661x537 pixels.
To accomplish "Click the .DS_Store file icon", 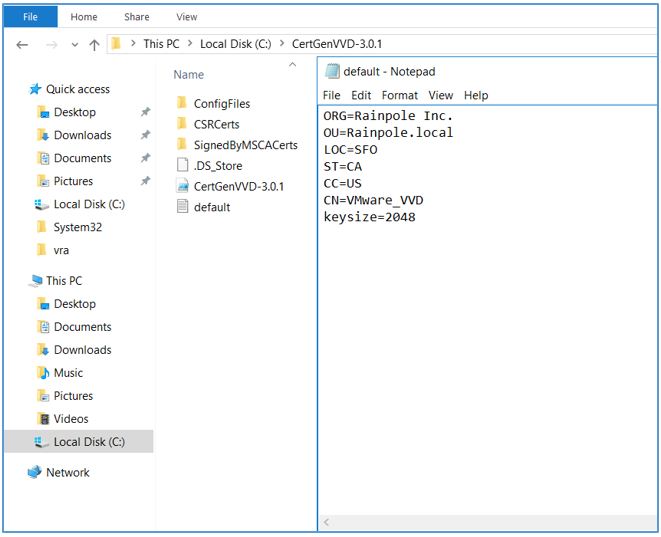I will (x=183, y=165).
